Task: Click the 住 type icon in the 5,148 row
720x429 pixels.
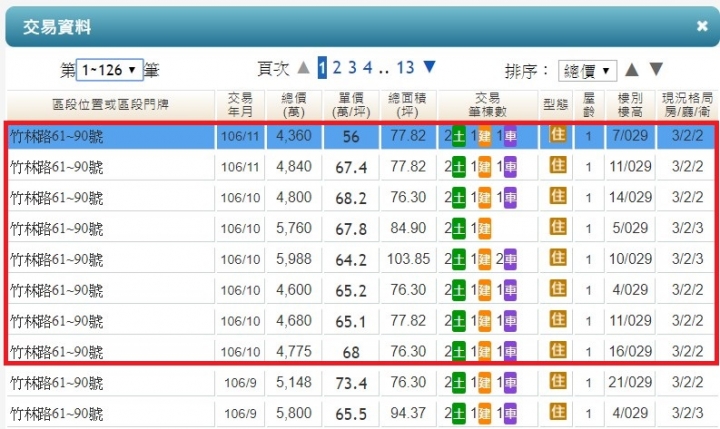Action: pos(557,381)
